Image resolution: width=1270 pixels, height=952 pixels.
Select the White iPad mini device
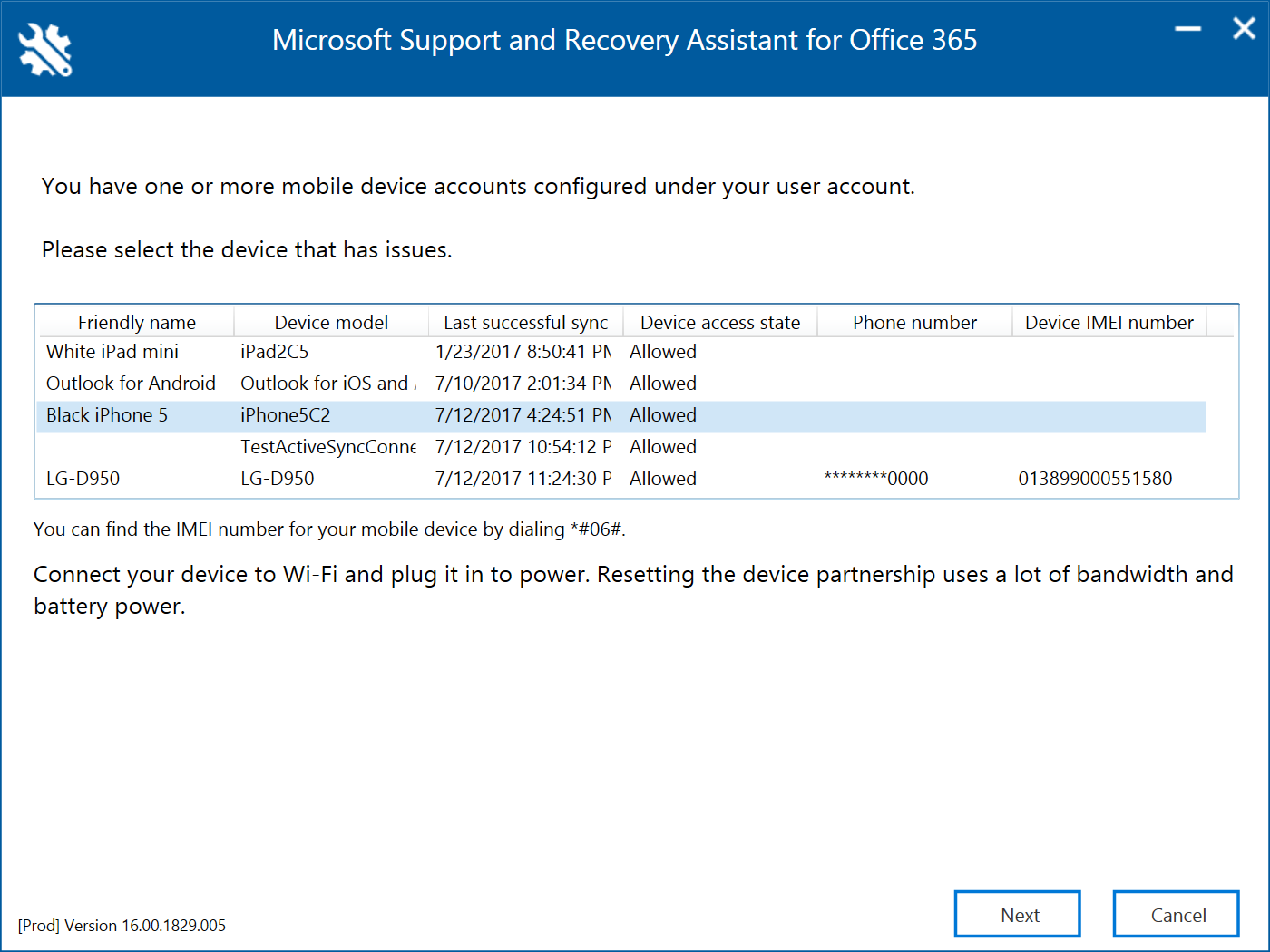[x=112, y=352]
